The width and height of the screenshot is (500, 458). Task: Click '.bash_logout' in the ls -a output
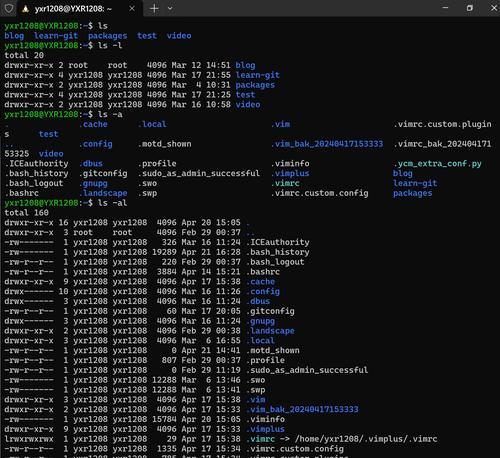(34, 183)
